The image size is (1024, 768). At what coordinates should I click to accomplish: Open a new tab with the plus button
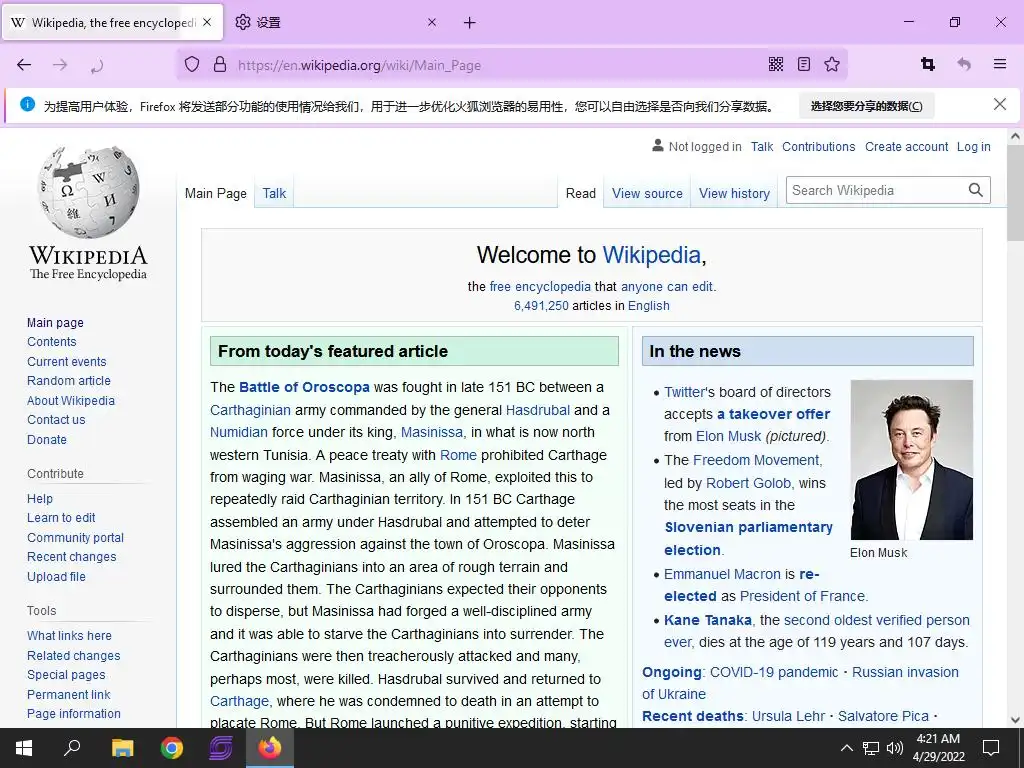pos(470,23)
